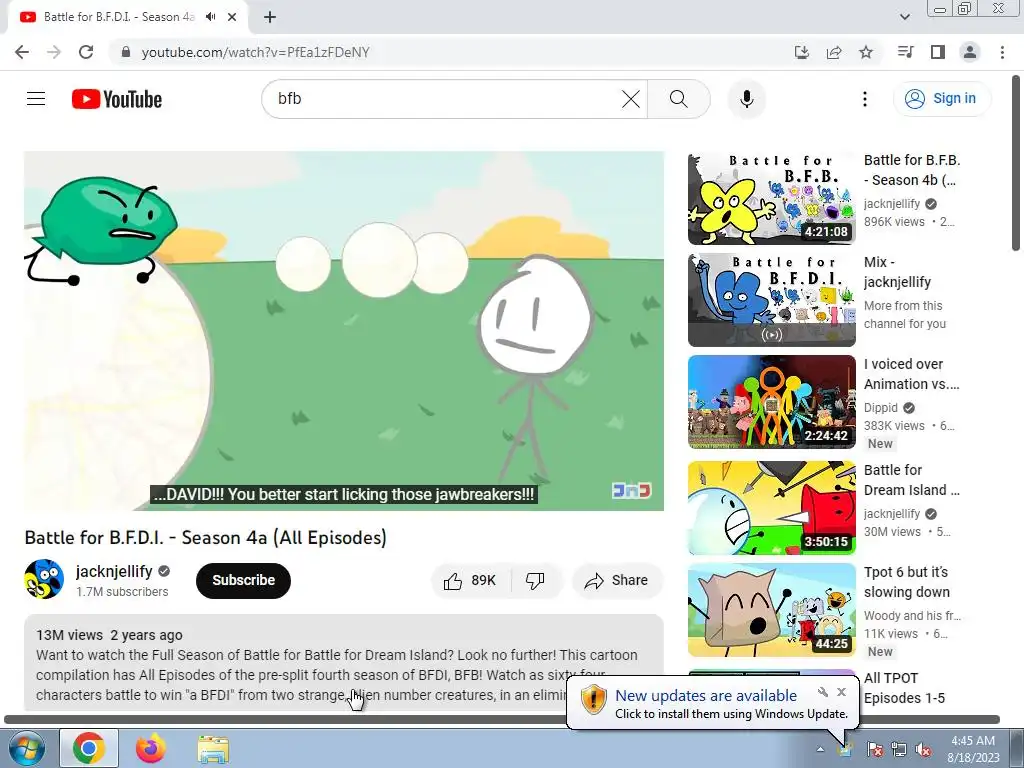
Task: Launch Firefox from the taskbar
Action: [x=151, y=748]
